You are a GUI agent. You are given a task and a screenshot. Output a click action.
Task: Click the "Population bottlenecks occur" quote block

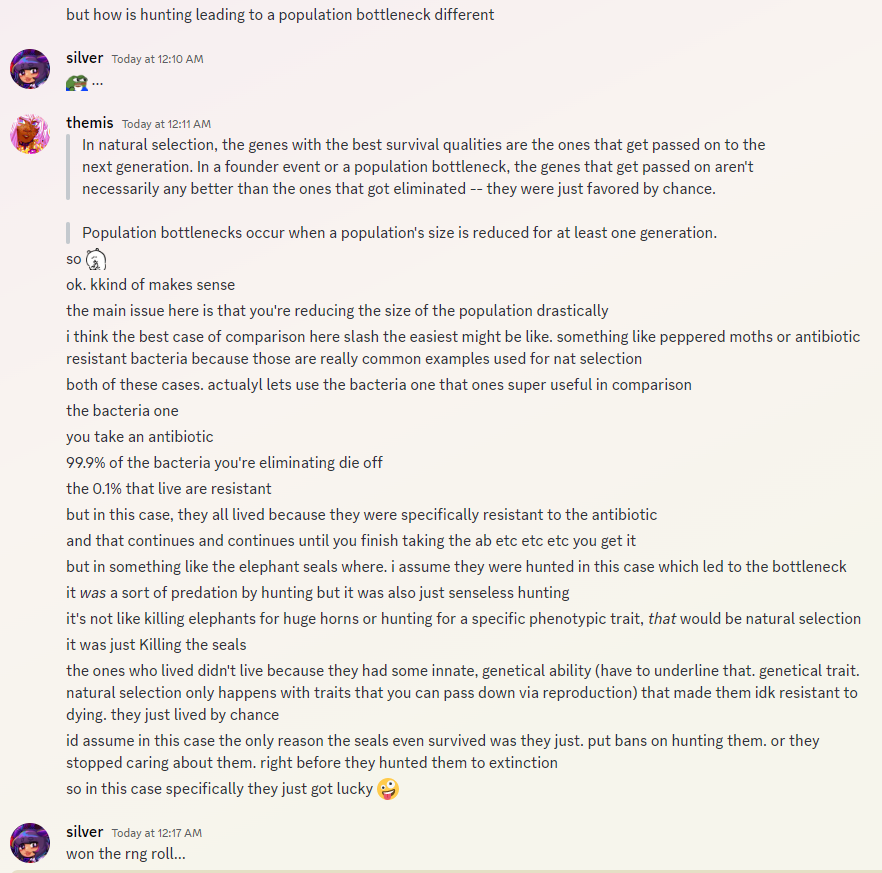click(399, 233)
